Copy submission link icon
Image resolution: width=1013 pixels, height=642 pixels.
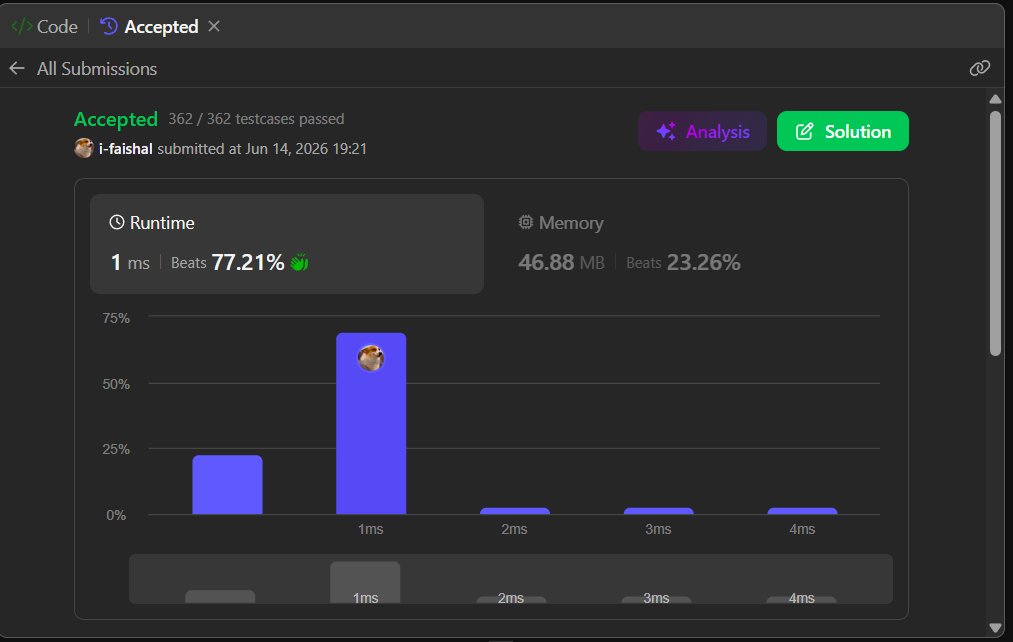(x=979, y=68)
